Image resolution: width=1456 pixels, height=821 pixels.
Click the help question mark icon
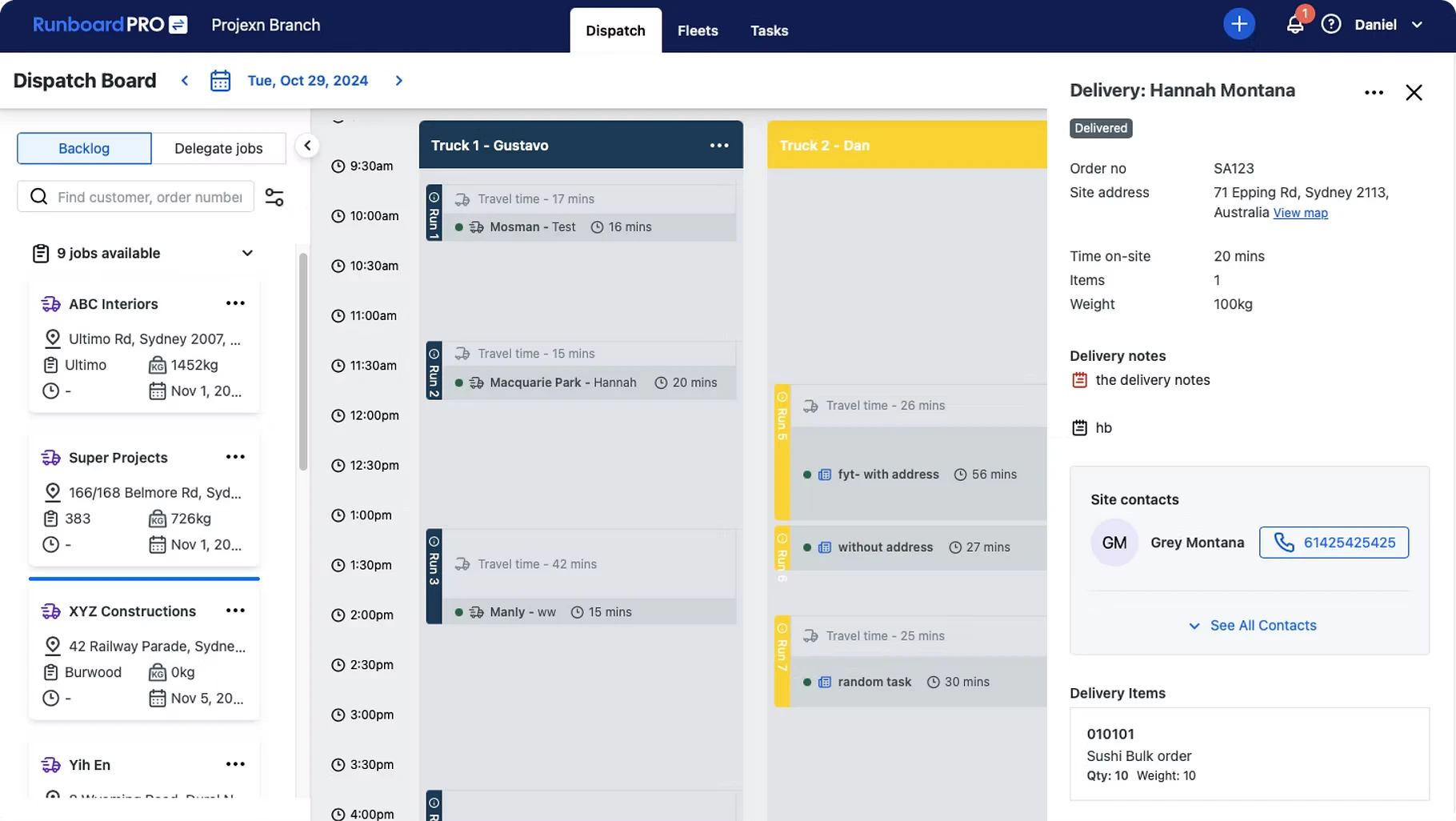pos(1330,24)
